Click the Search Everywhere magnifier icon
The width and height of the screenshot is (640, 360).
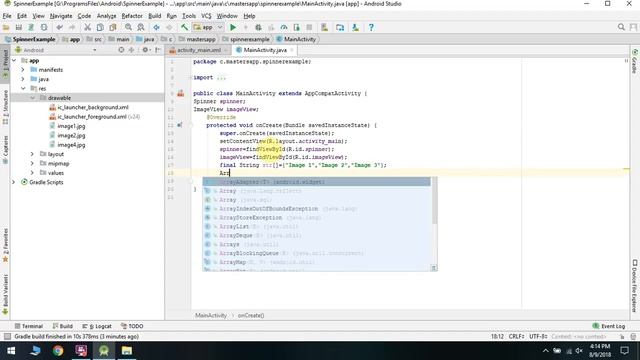point(621,27)
